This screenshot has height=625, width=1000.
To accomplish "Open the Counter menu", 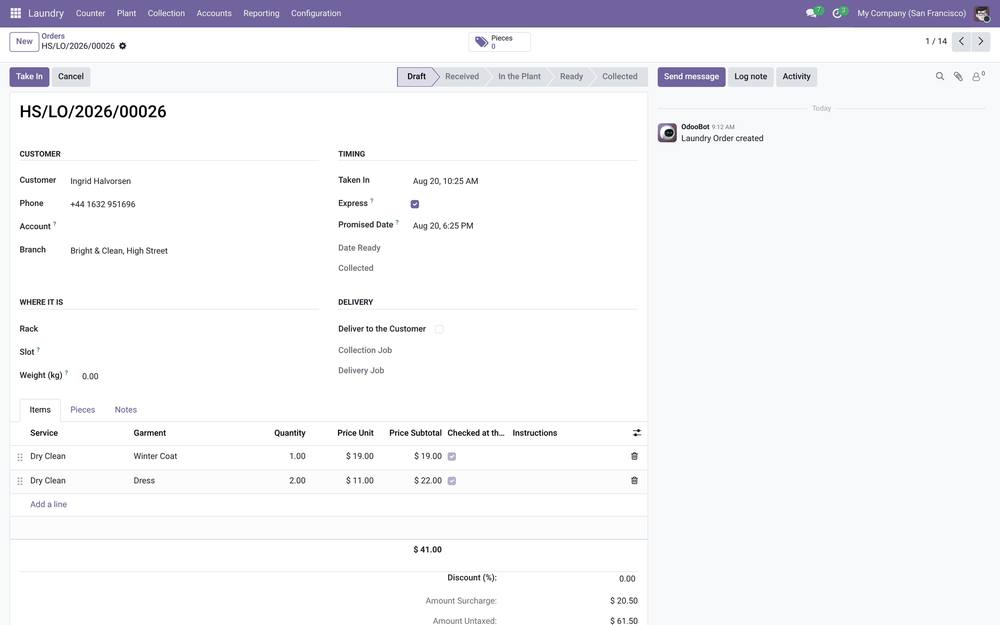I will [x=91, y=13].
